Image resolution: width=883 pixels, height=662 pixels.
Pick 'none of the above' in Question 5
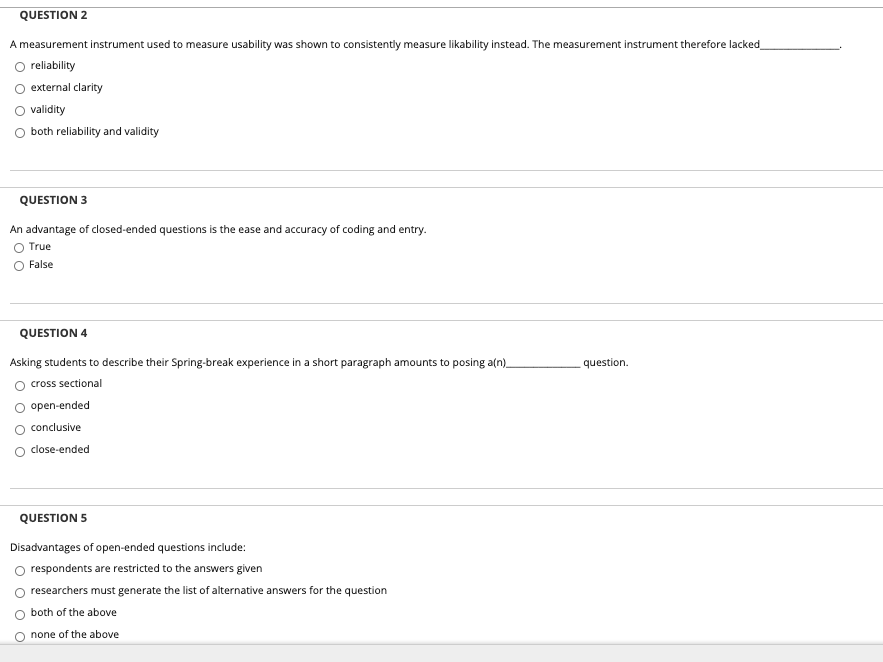pos(20,637)
